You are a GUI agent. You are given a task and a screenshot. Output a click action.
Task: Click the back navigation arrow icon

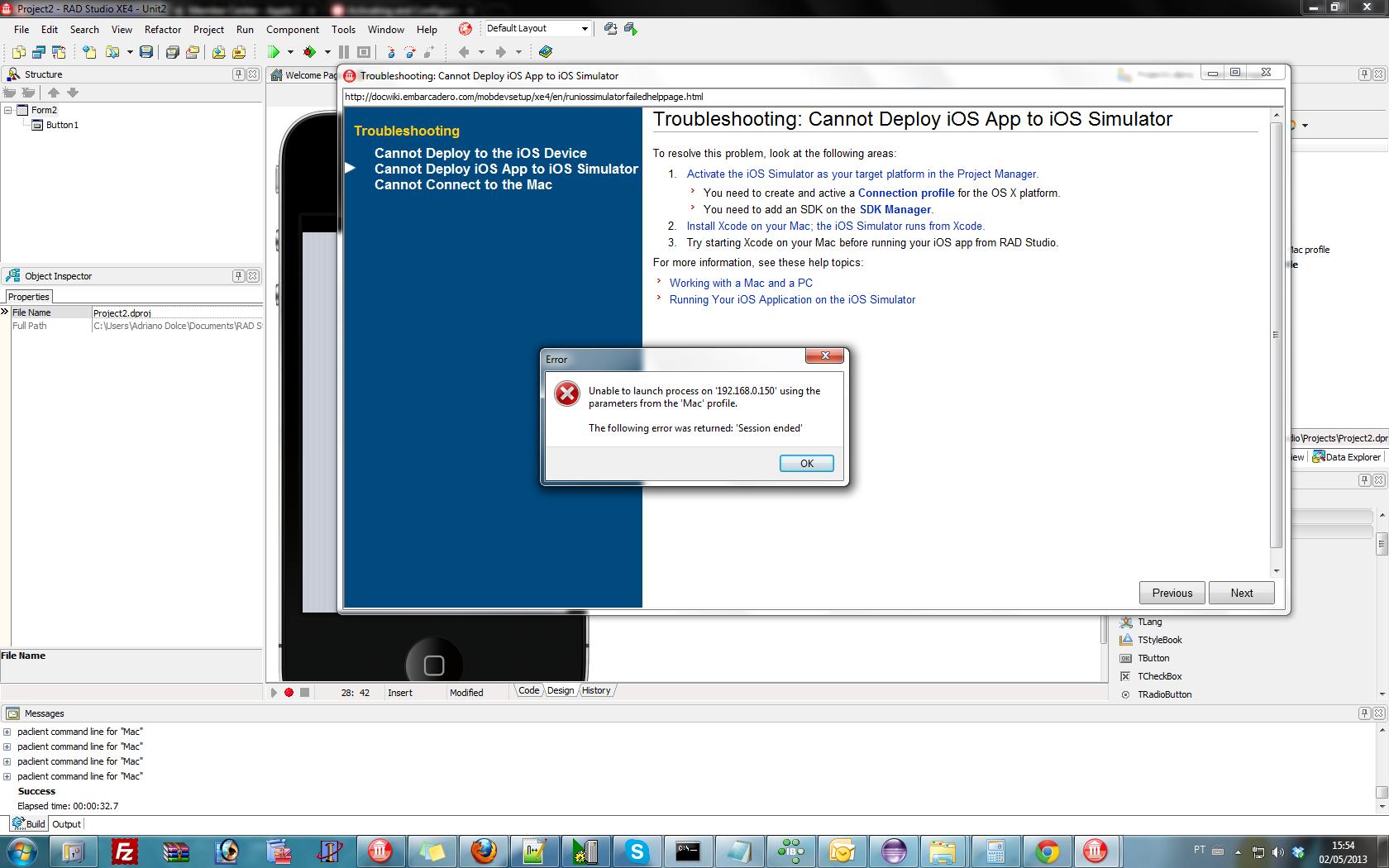point(464,52)
